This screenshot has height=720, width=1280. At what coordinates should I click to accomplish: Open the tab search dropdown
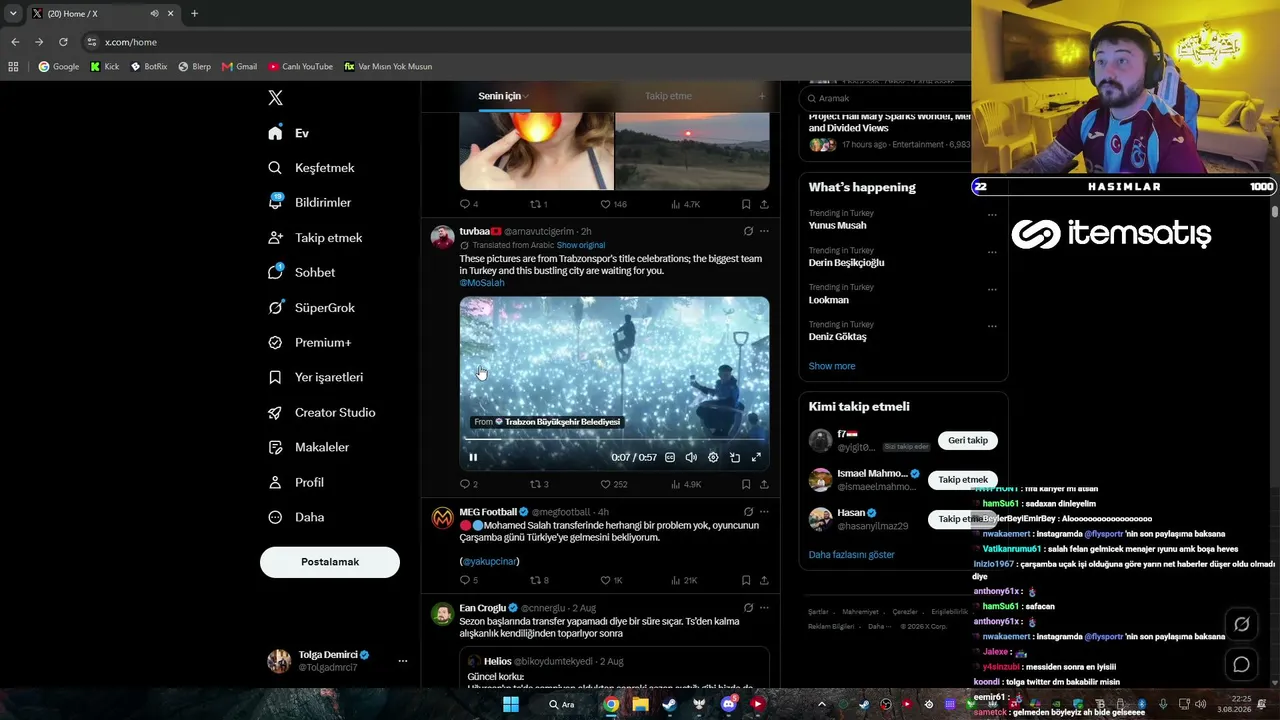pos(13,14)
